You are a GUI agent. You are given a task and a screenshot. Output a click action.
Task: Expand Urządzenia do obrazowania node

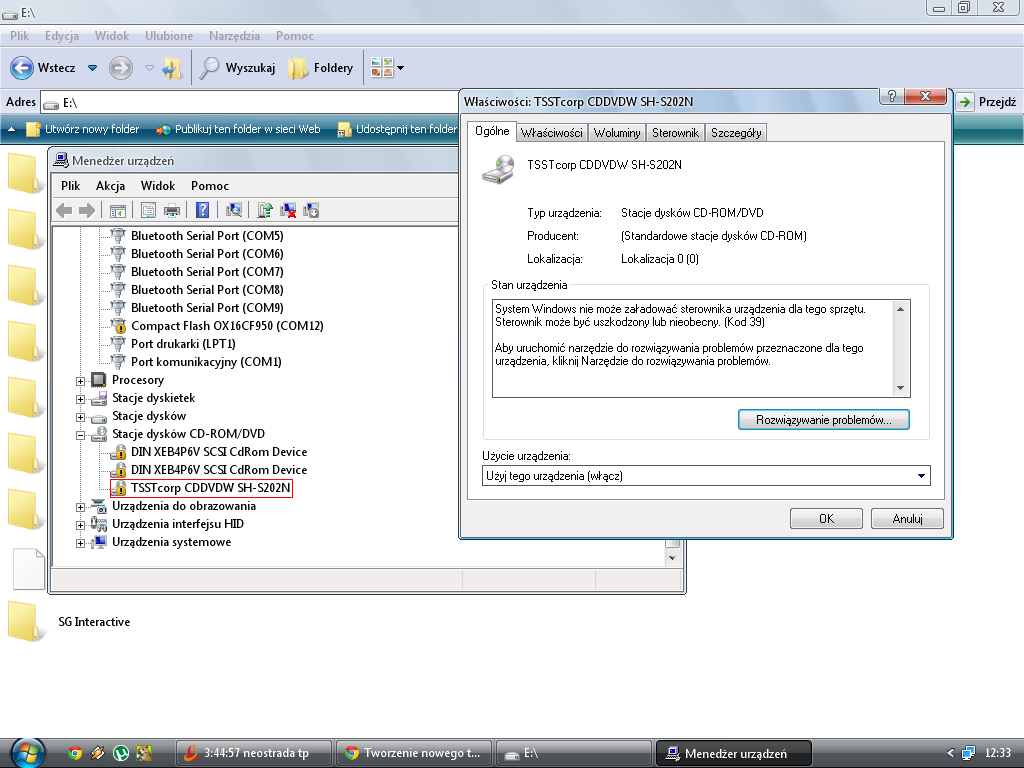tap(80, 507)
